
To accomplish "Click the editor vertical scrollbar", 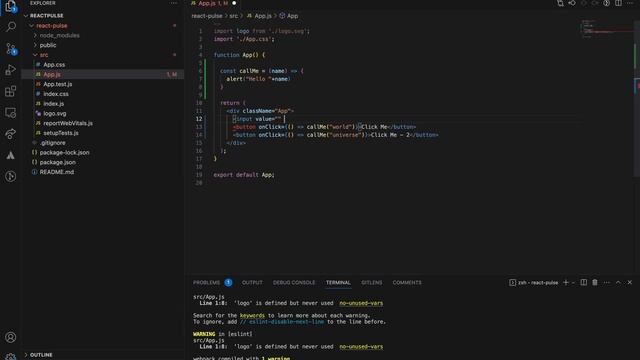I will click(x=637, y=98).
